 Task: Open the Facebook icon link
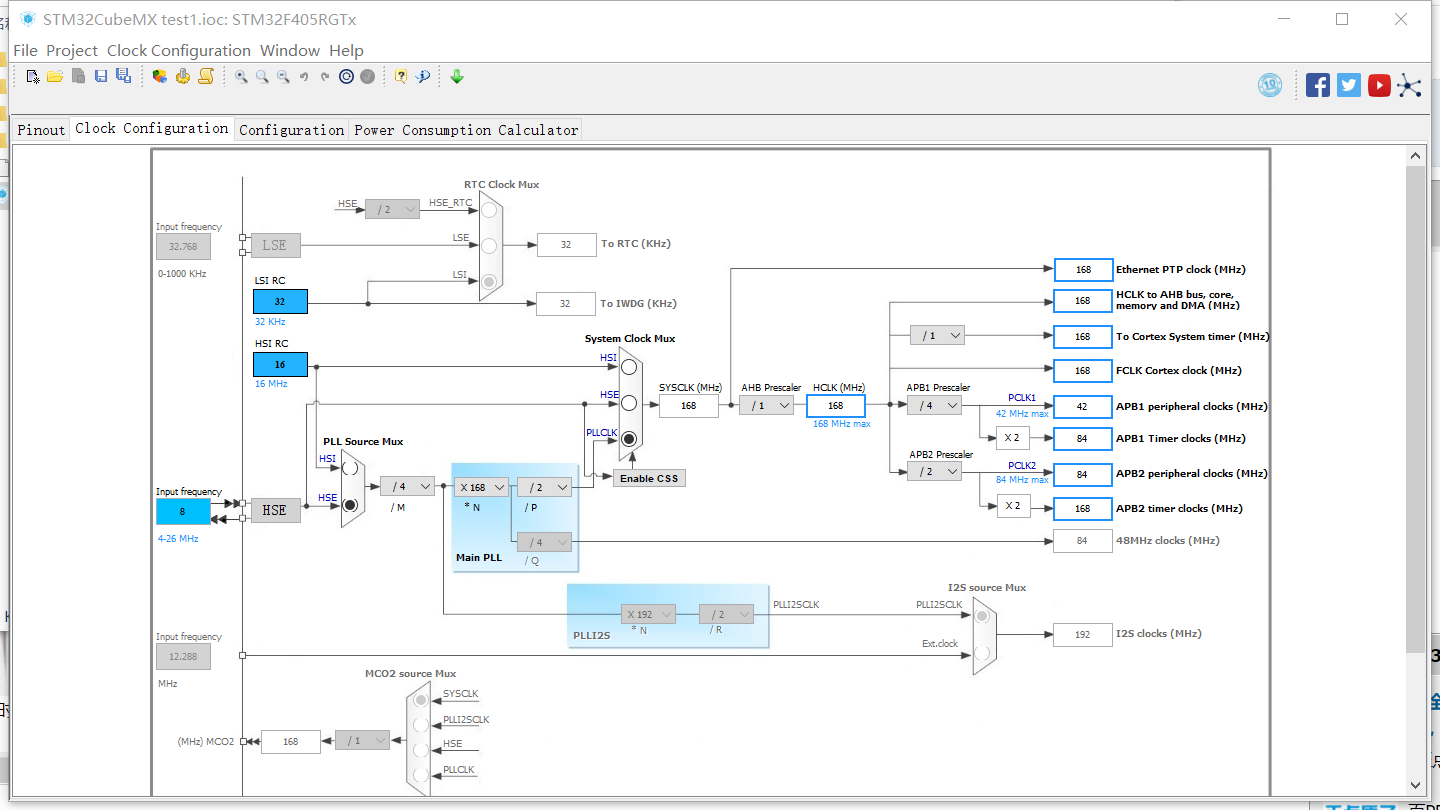point(1318,85)
